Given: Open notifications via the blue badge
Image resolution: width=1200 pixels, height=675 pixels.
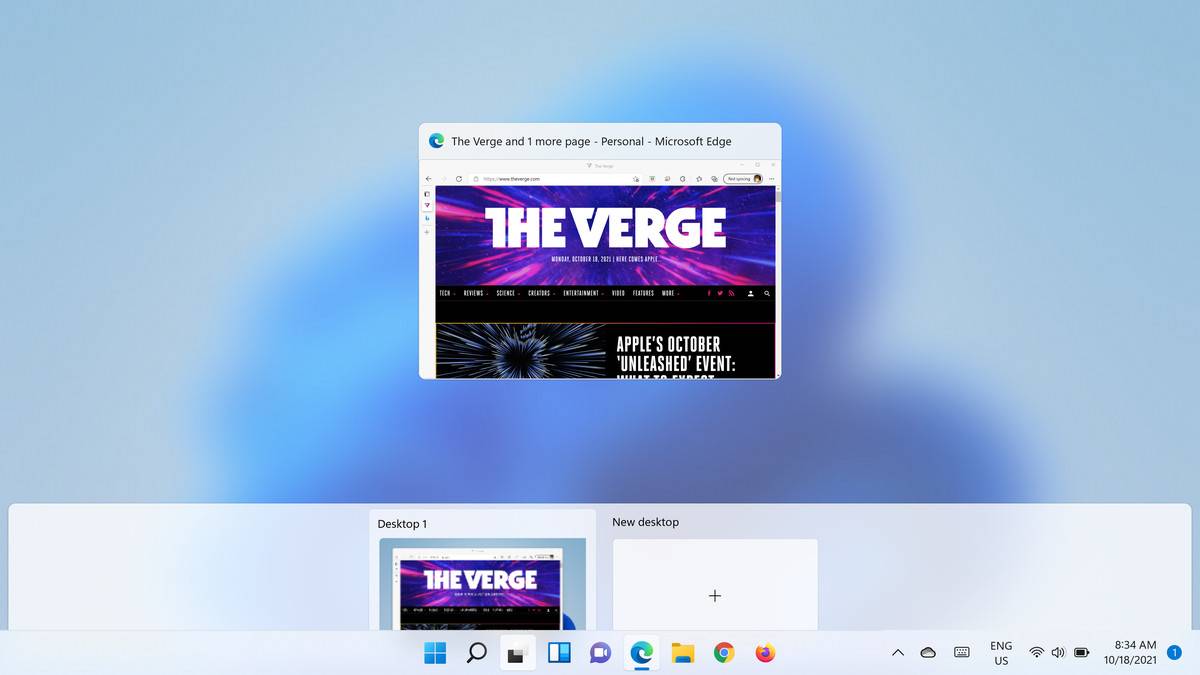Looking at the screenshot, I should tap(1174, 652).
